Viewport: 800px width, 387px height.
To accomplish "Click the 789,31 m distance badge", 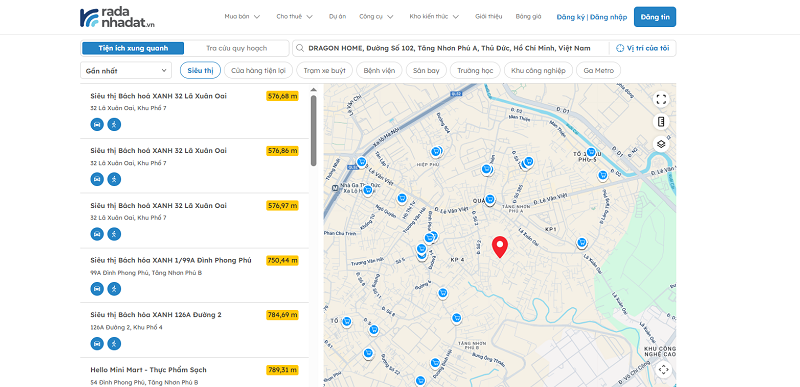I will click(x=282, y=370).
